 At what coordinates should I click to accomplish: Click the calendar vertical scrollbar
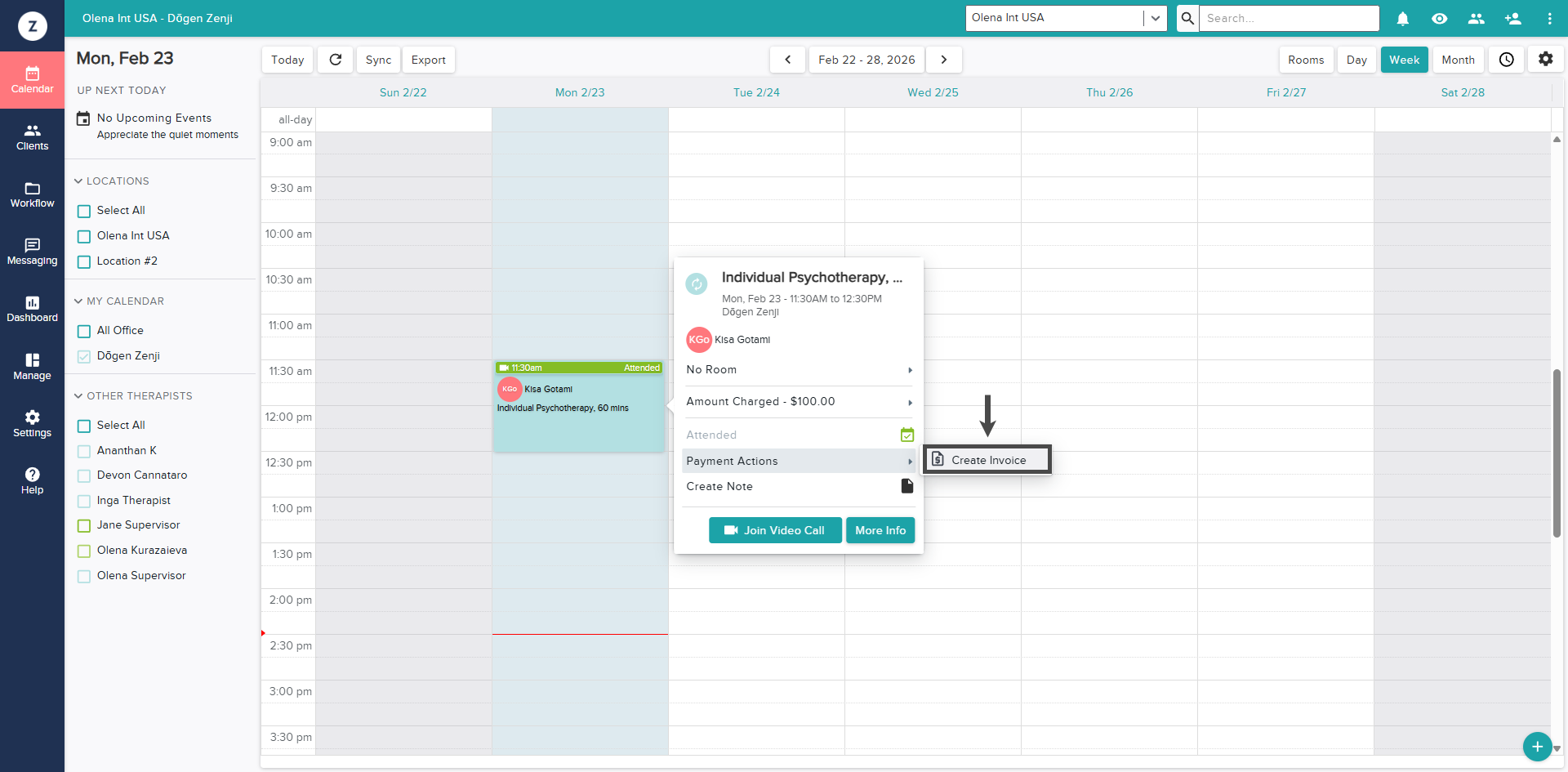1557,453
